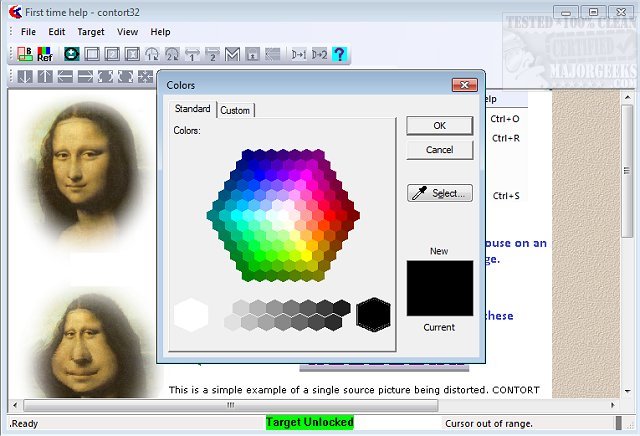Pick the large black hexagon swatch
This screenshot has width=640, height=436.
tap(373, 315)
